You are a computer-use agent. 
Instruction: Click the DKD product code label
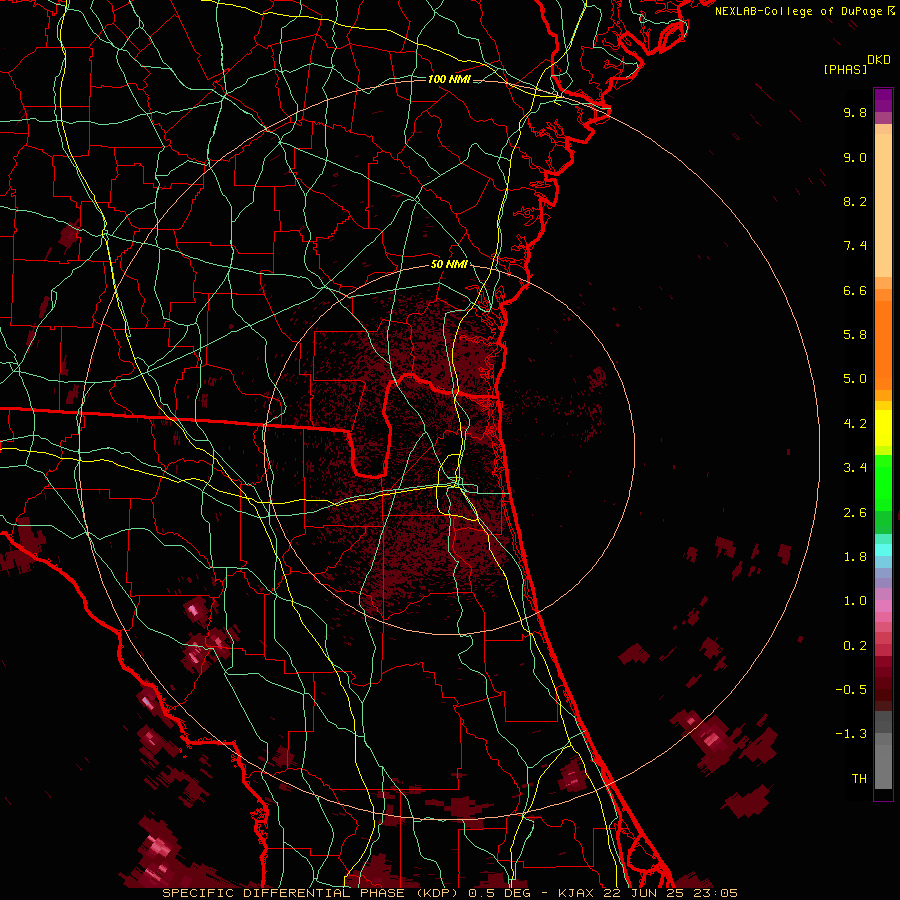879,60
